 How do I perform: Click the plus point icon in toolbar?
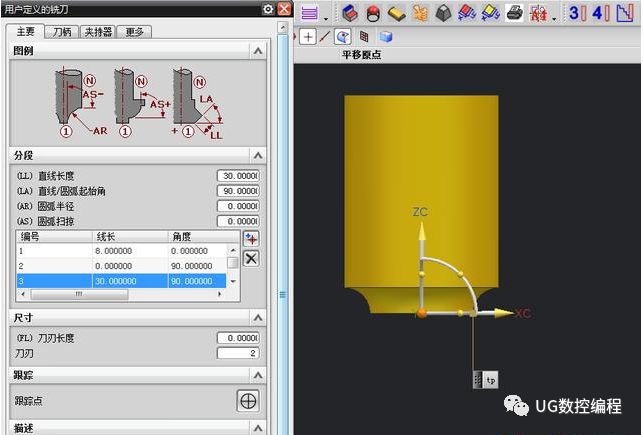coord(308,37)
